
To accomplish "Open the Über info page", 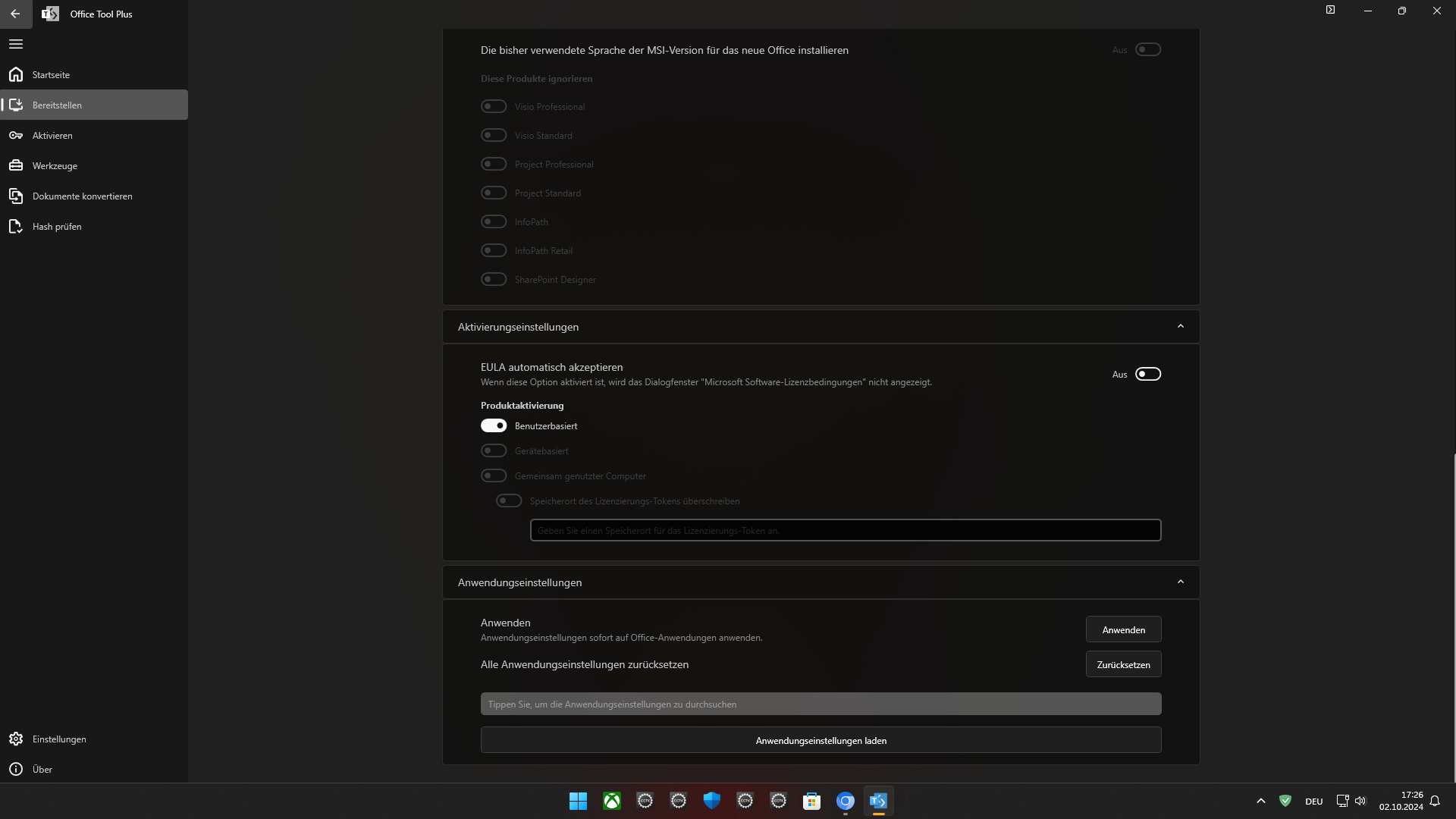I will tap(42, 769).
